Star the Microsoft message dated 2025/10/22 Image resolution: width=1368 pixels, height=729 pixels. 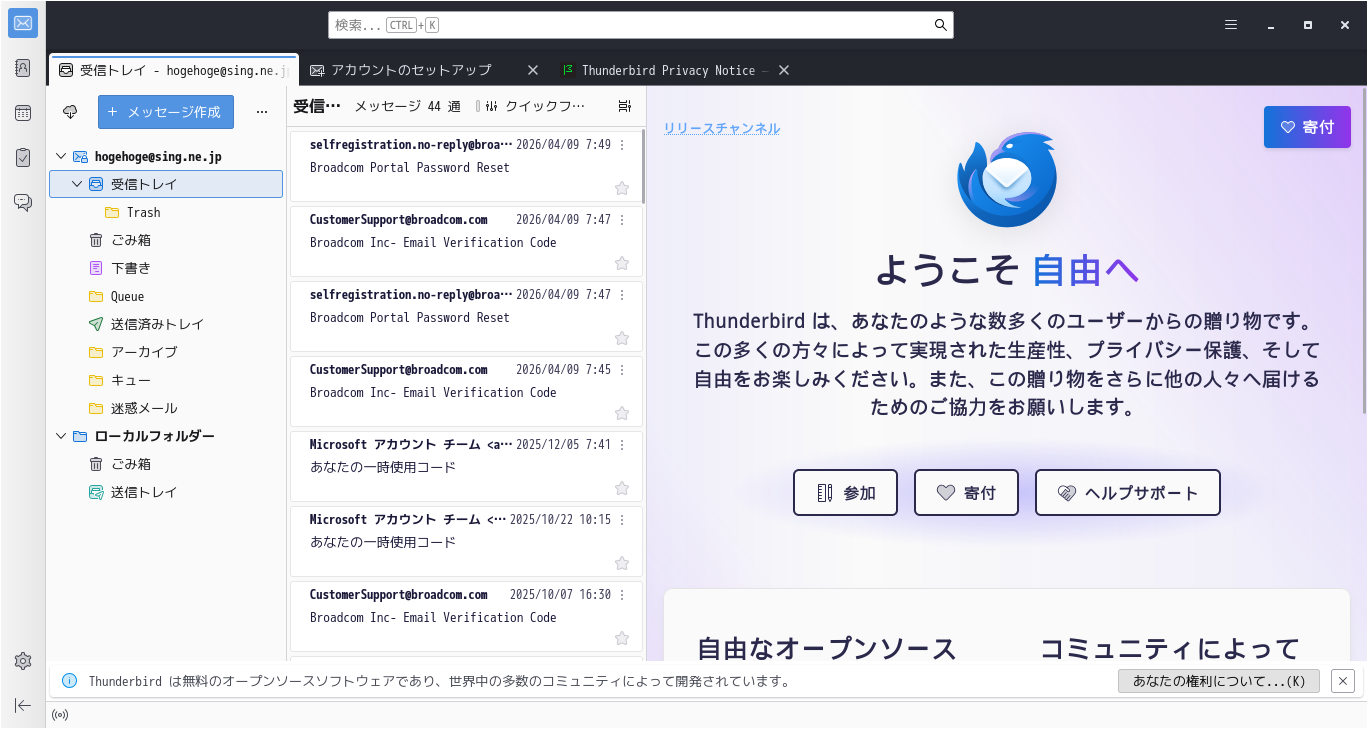click(x=622, y=563)
